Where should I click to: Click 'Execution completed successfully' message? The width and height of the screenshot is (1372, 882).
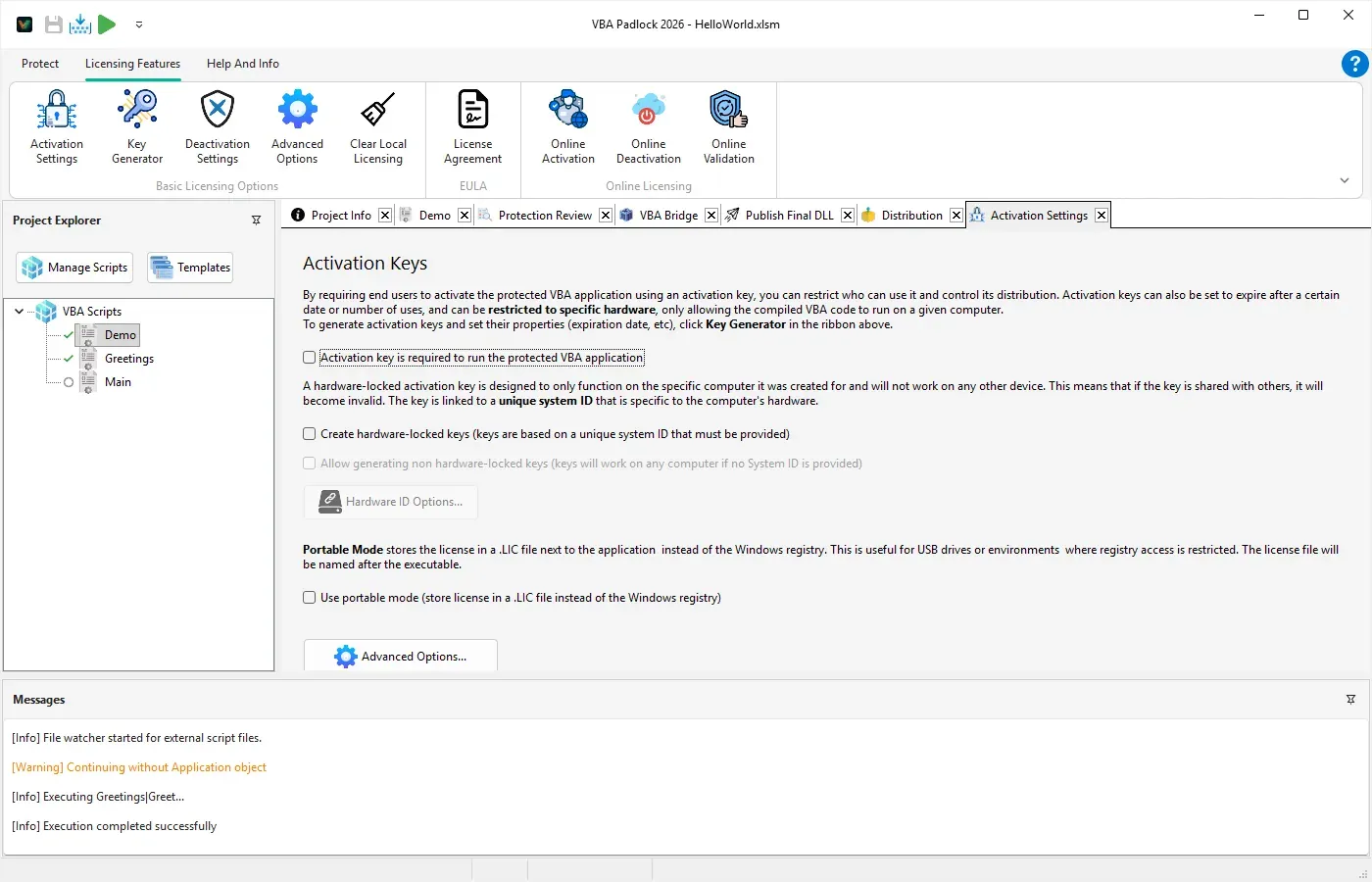click(x=114, y=826)
